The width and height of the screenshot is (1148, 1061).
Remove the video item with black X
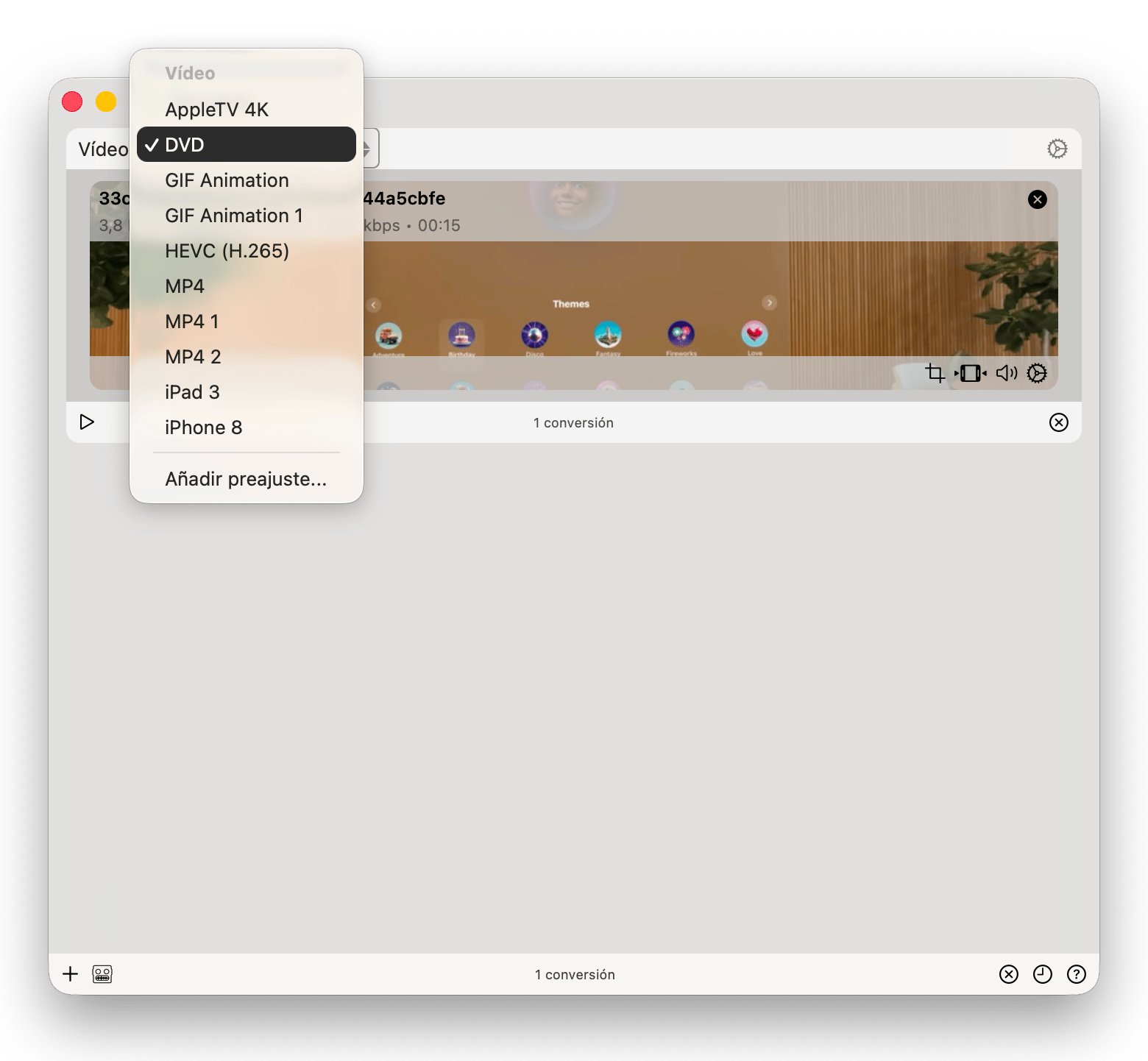pos(1037,199)
